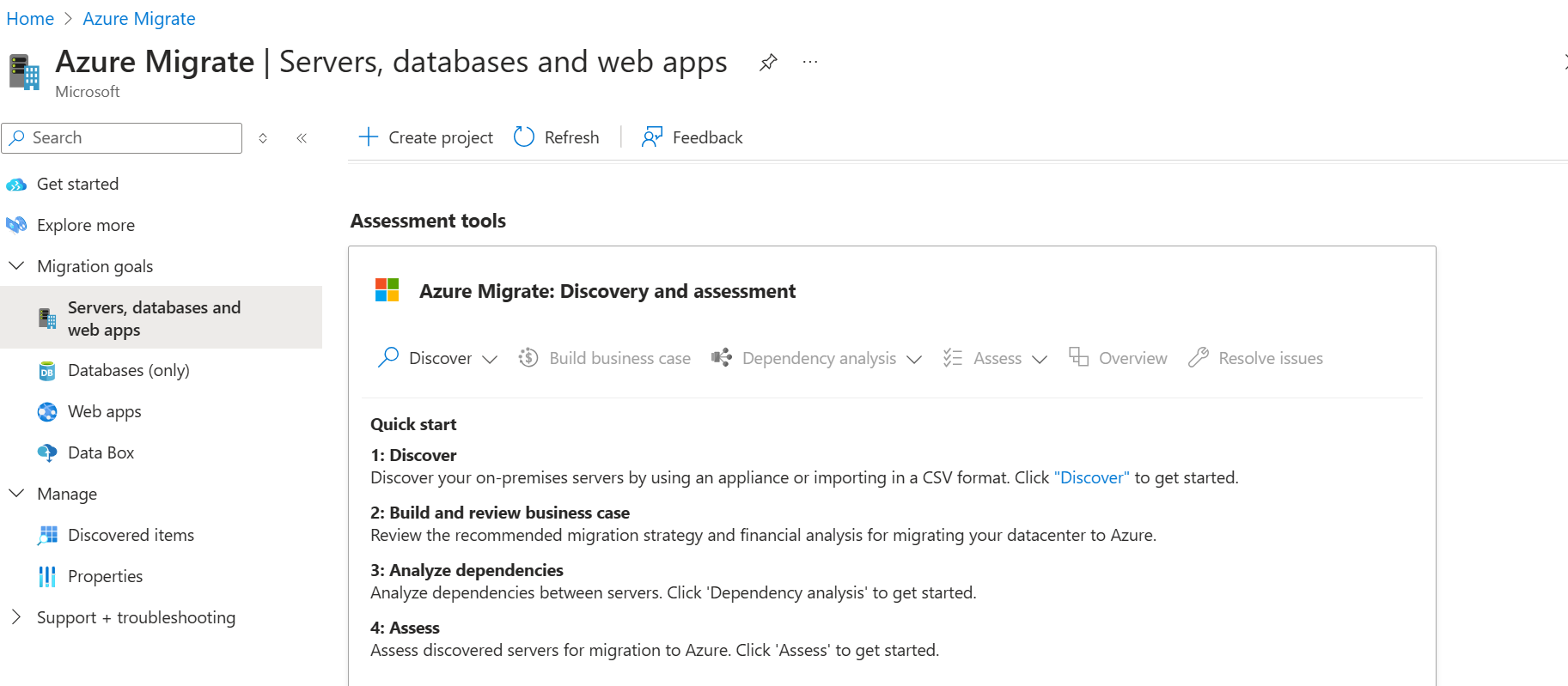
Task: Open the Dependency analysis dropdown arrow
Action: point(914,359)
